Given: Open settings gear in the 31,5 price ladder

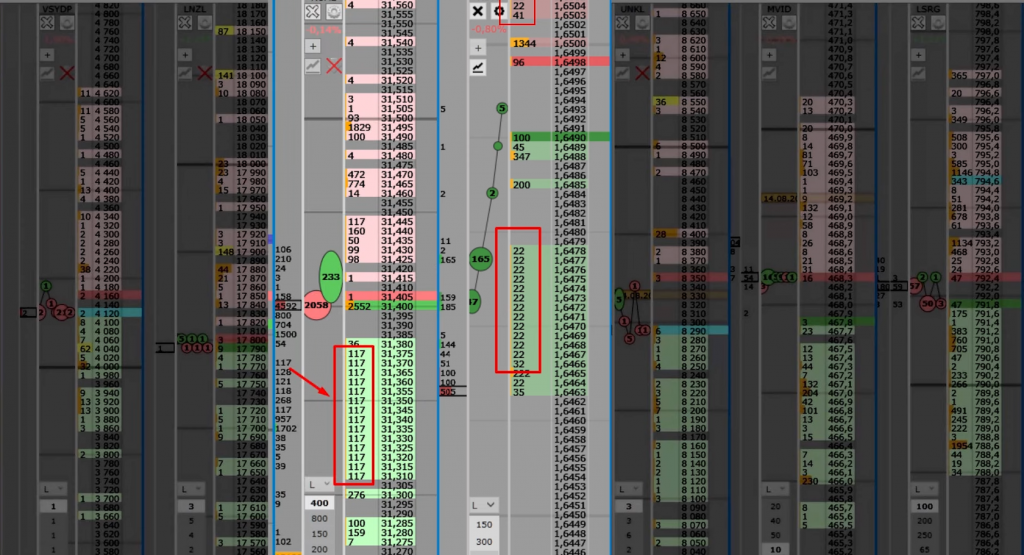Looking at the screenshot, I should (334, 11).
